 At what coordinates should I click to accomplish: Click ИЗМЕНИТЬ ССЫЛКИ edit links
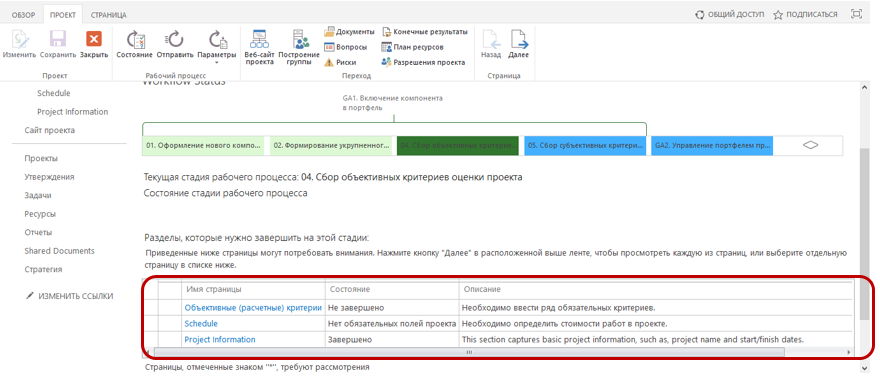[x=70, y=296]
